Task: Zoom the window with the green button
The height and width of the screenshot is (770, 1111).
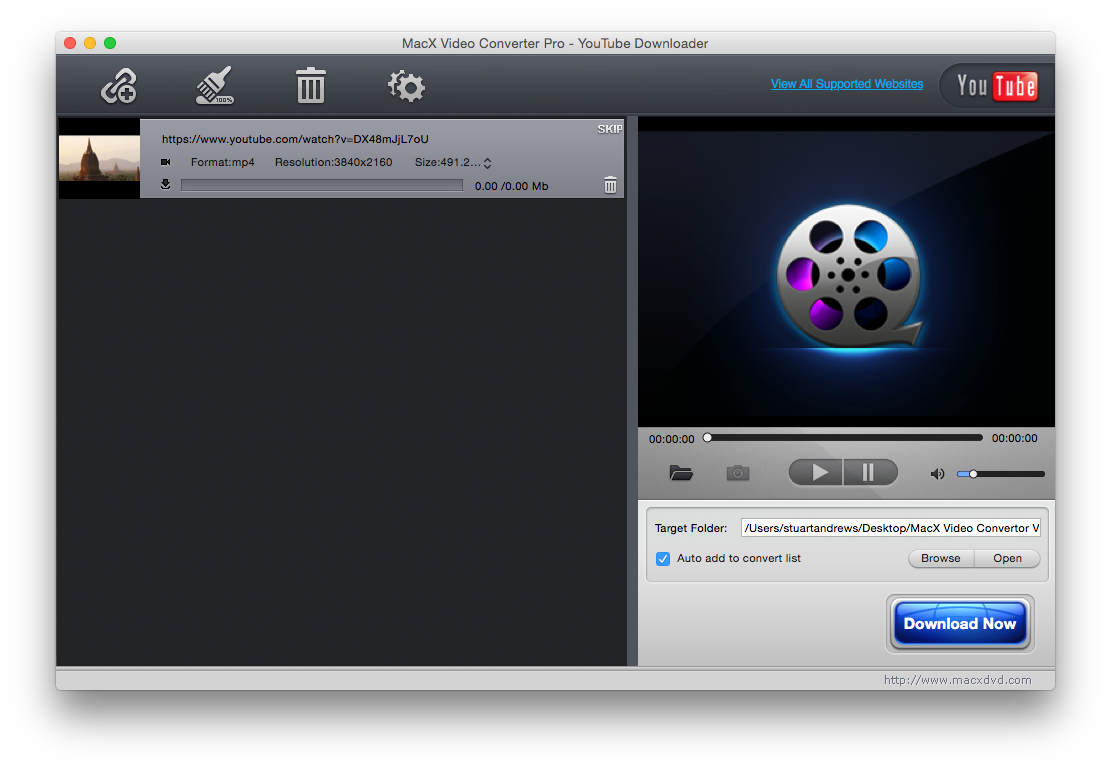Action: [x=110, y=43]
